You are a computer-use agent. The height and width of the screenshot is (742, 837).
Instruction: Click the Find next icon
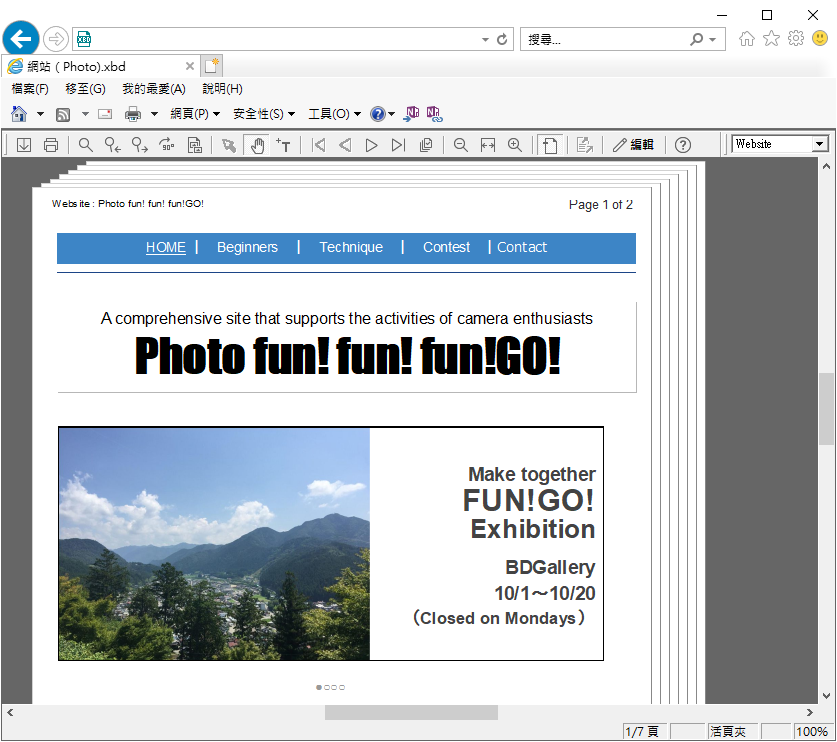[x=140, y=145]
